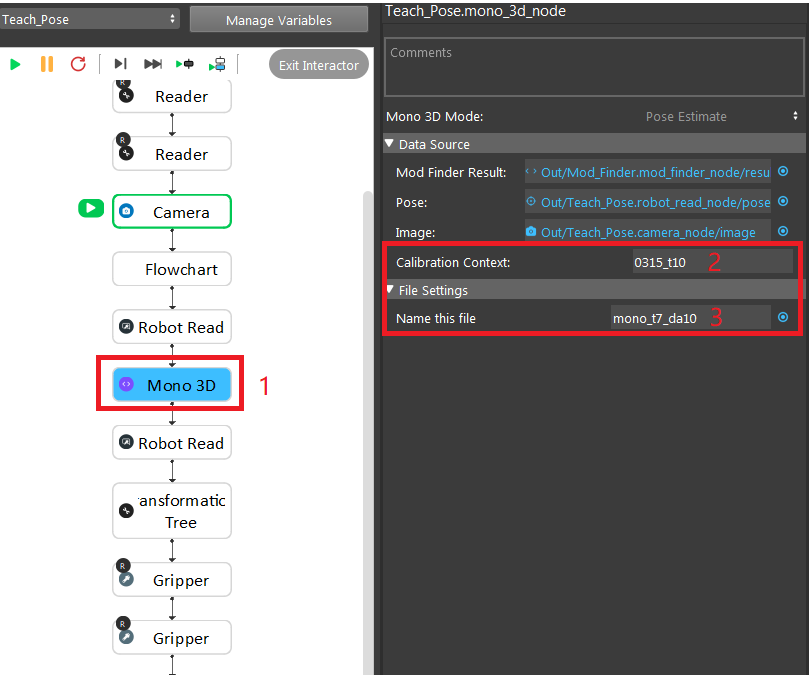This screenshot has width=811, height=675.
Task: Select the second Reader node
Action: [172, 154]
